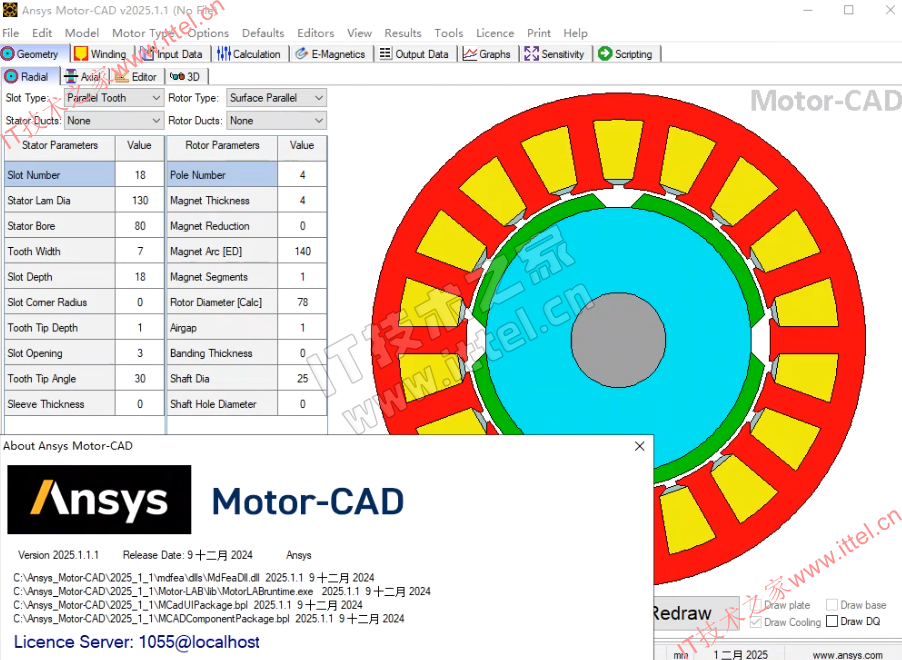Edit the Stator Lam Dia value
Screen dimensions: 902x660
[x=140, y=200]
